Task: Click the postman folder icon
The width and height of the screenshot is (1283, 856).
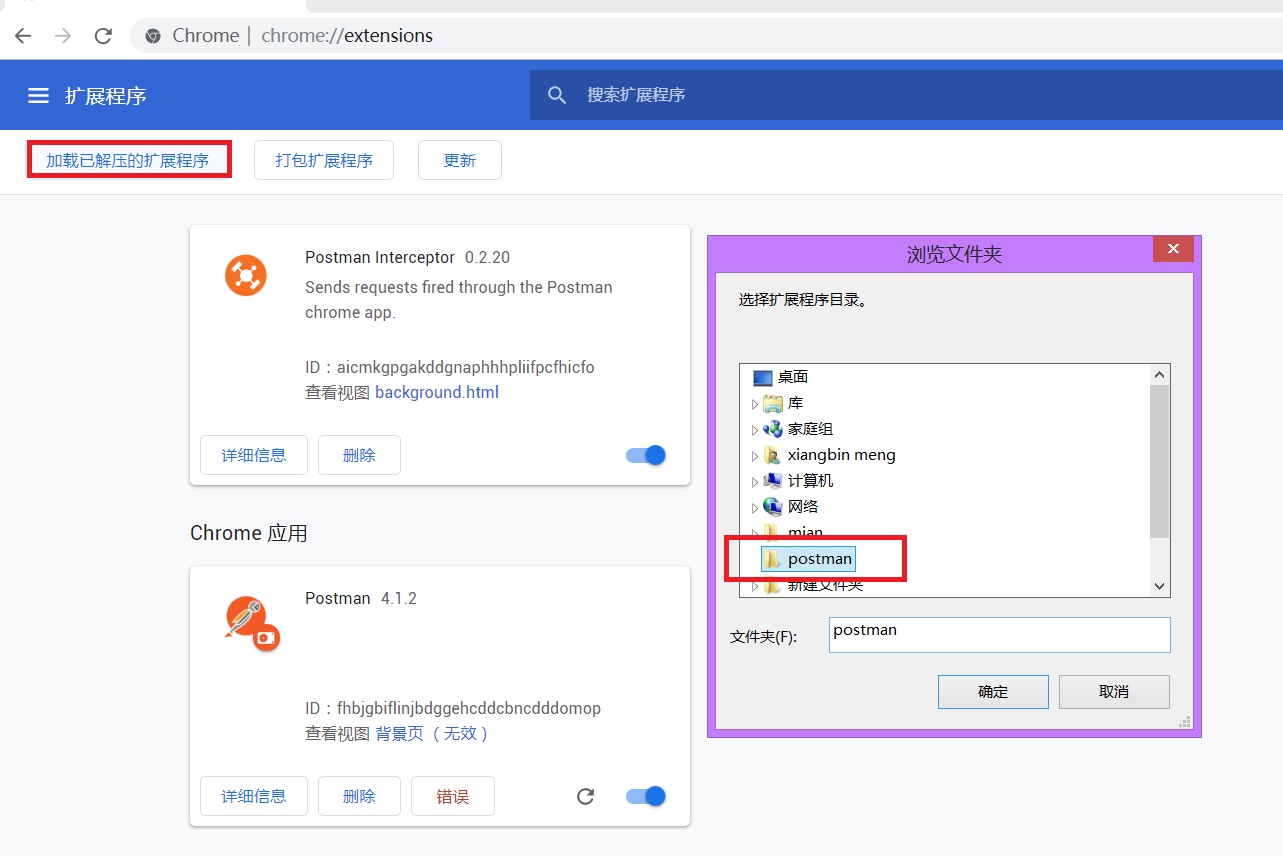Action: 772,559
